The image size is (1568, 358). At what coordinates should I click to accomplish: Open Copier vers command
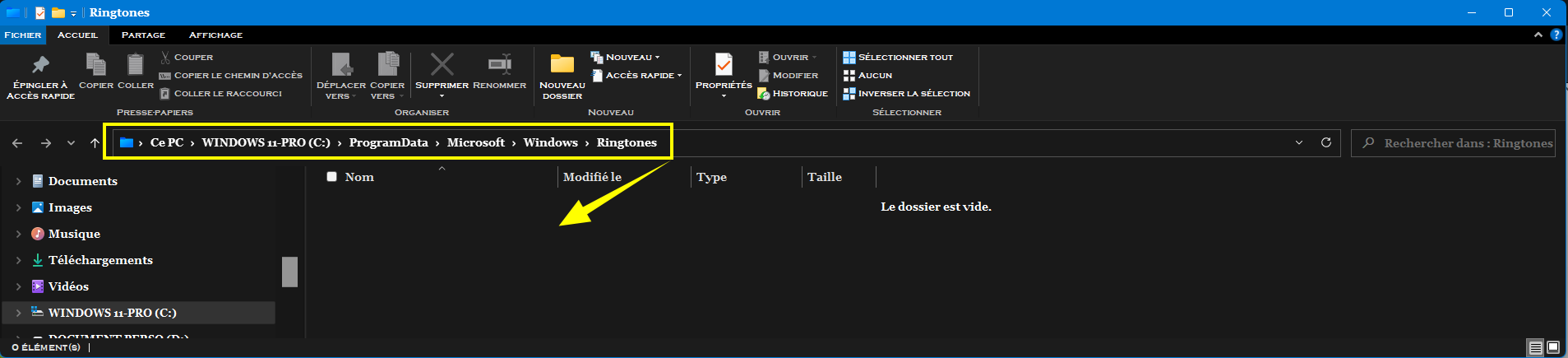click(x=387, y=76)
